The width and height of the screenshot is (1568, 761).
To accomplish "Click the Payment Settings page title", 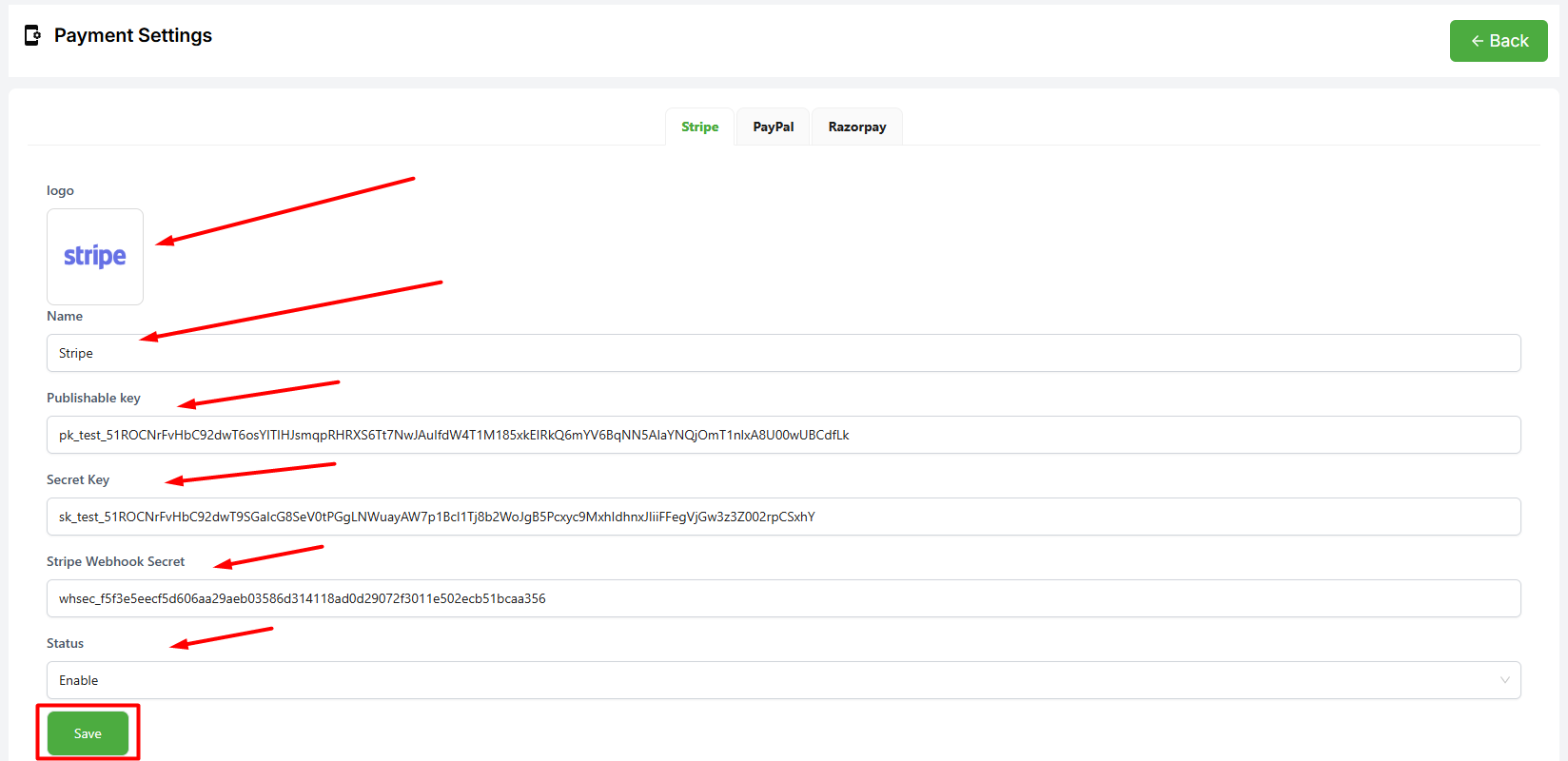I will coord(133,35).
